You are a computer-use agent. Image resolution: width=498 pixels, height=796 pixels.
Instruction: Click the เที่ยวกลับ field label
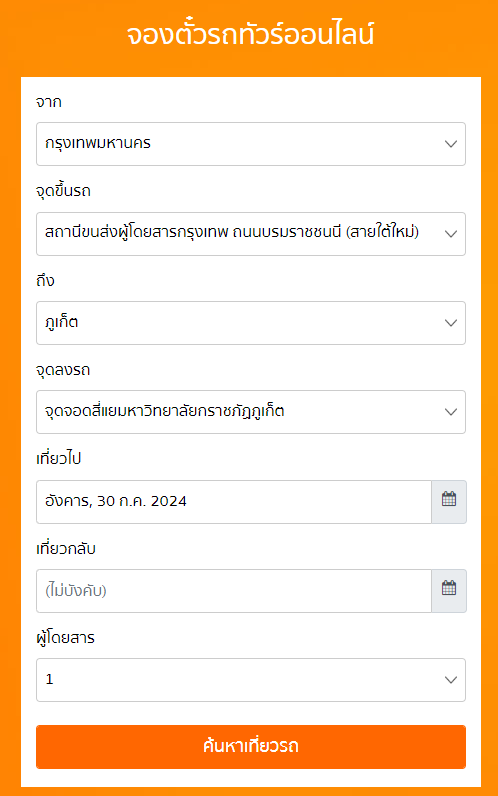tap(66, 548)
